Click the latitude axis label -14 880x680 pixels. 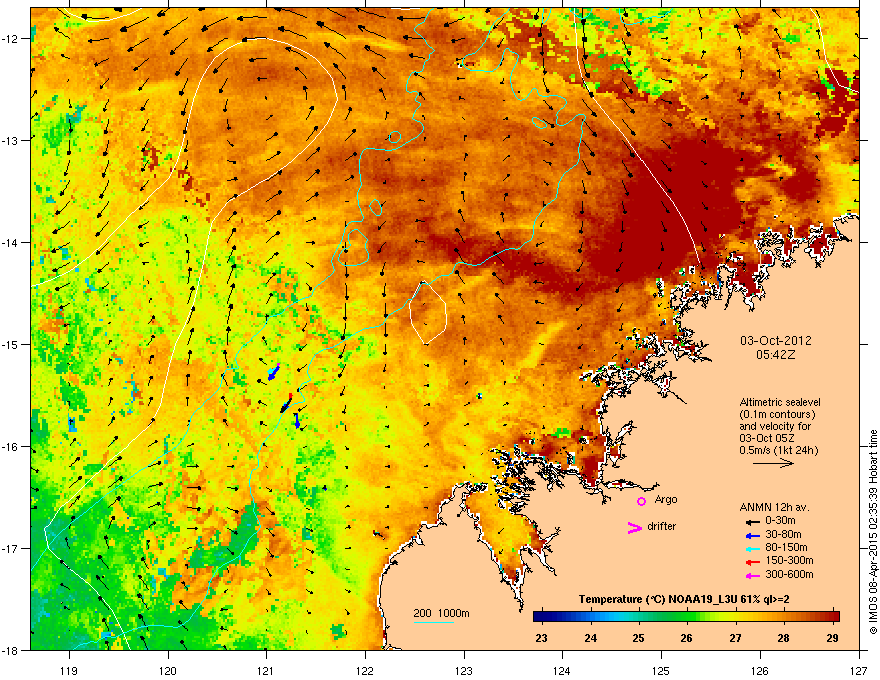click(10, 242)
